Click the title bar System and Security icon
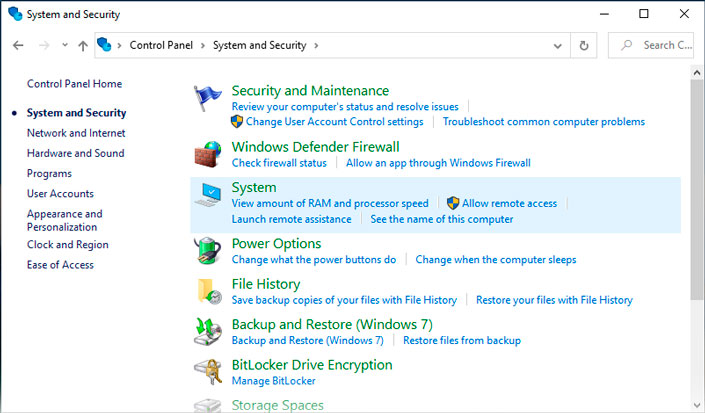 (x=15, y=14)
